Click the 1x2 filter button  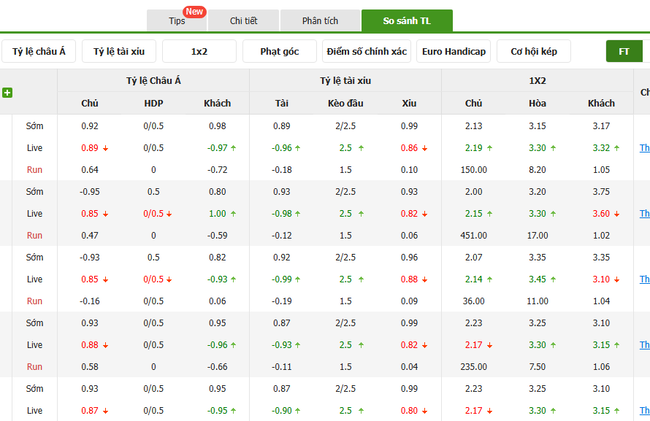199,51
